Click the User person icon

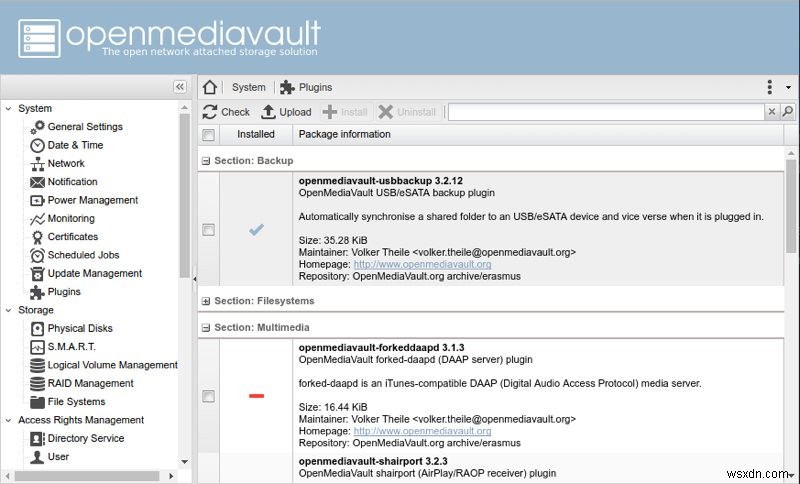coord(37,457)
